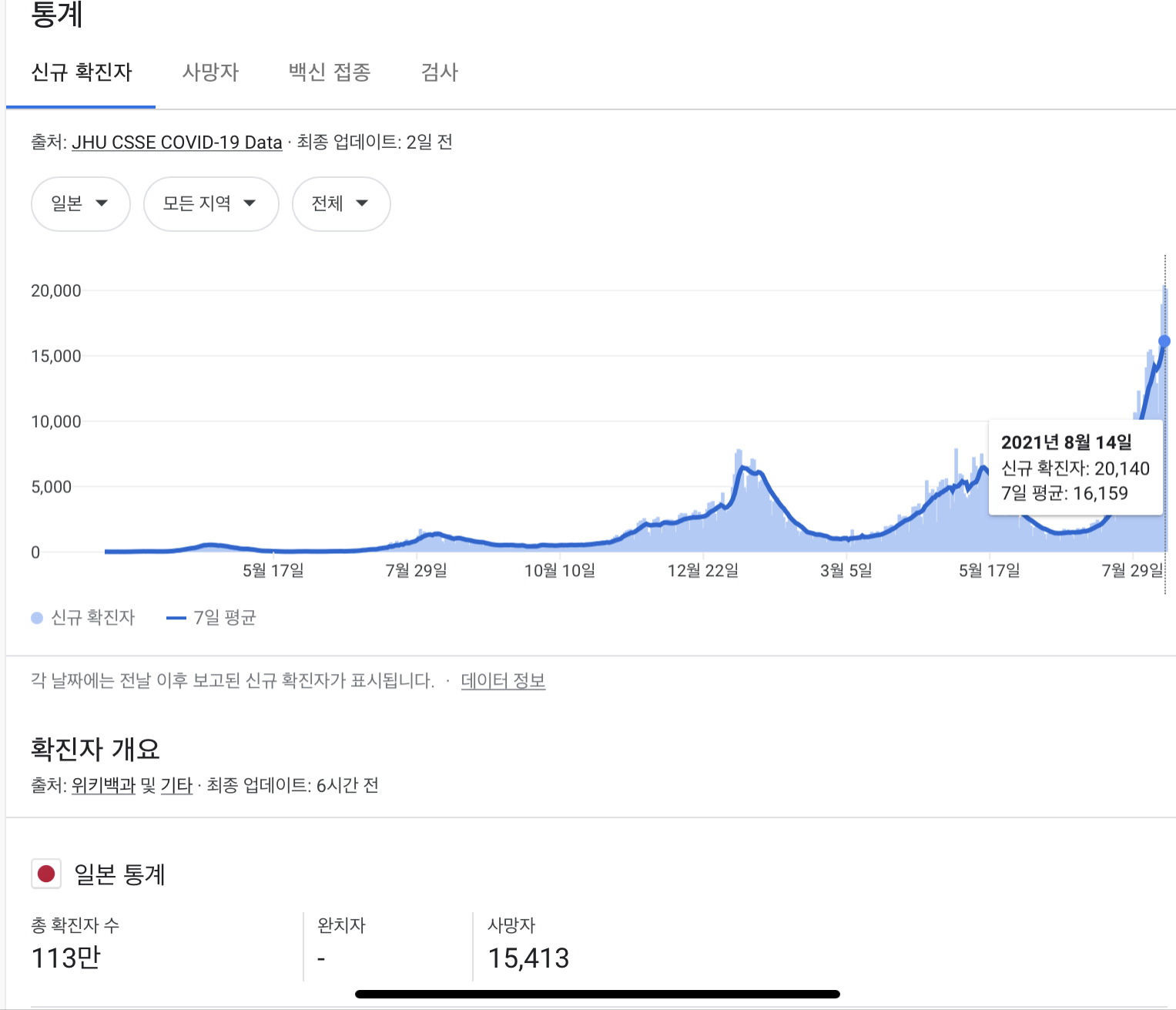Click the 사망자 15,413 statistic
The width and height of the screenshot is (1176, 1010).
coord(528,958)
